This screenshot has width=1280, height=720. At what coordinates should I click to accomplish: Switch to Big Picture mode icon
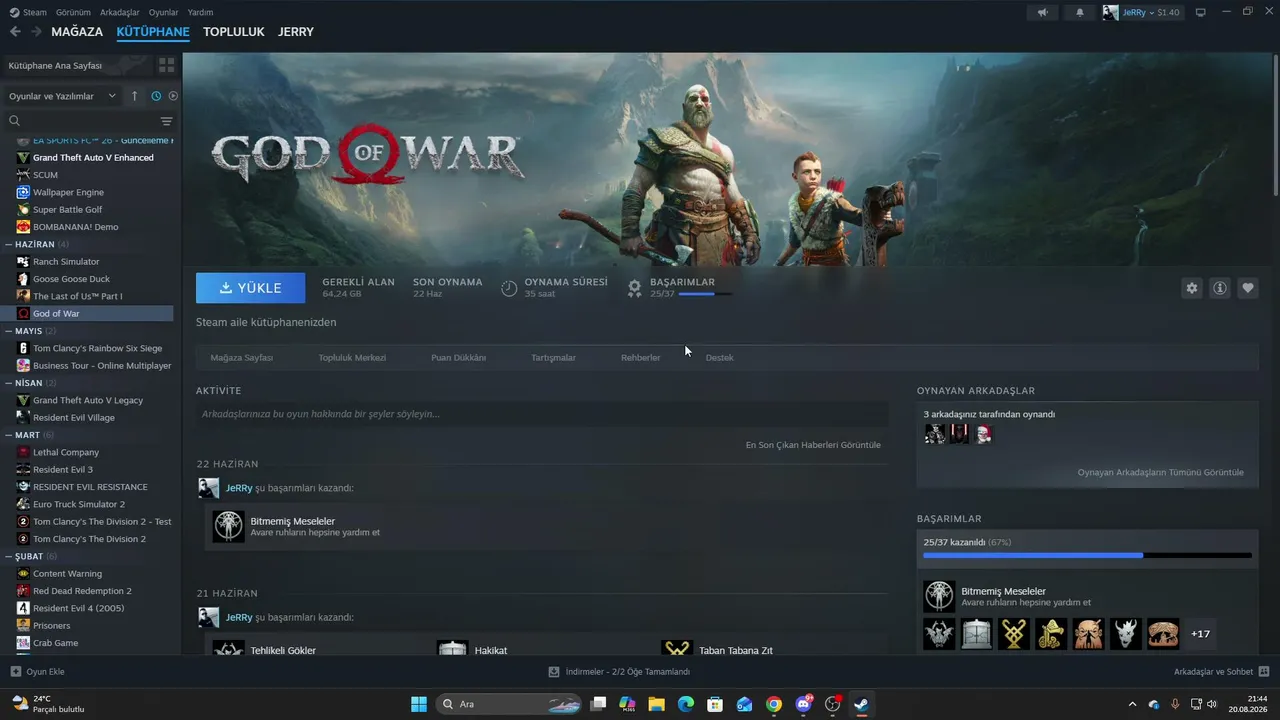[x=1201, y=12]
